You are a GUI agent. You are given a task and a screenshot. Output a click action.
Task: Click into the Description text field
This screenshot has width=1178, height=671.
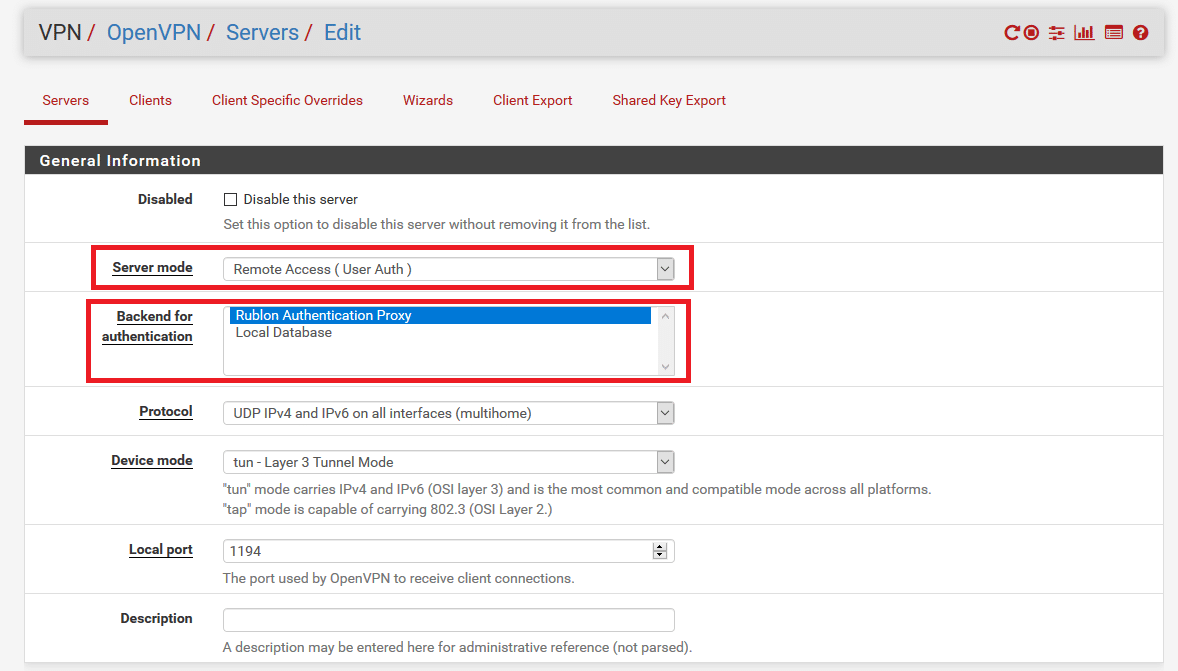[x=448, y=620]
